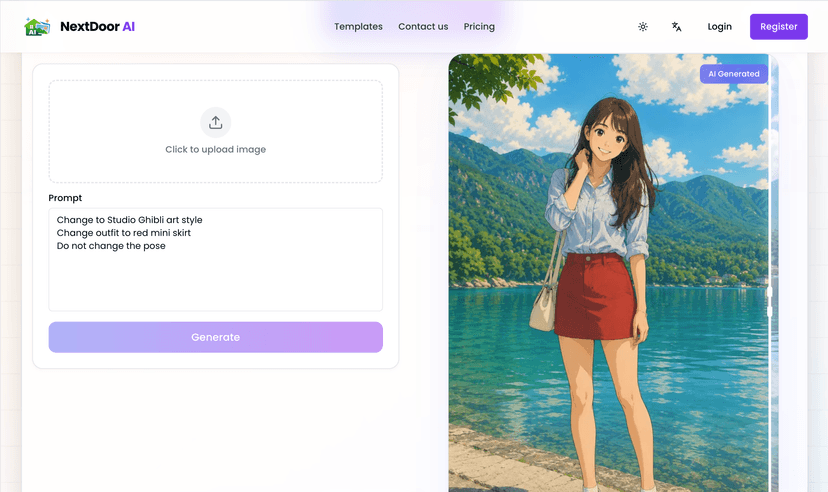Click 'Change to Studio Ghibli art style' line
The width and height of the screenshot is (828, 492).
click(129, 220)
